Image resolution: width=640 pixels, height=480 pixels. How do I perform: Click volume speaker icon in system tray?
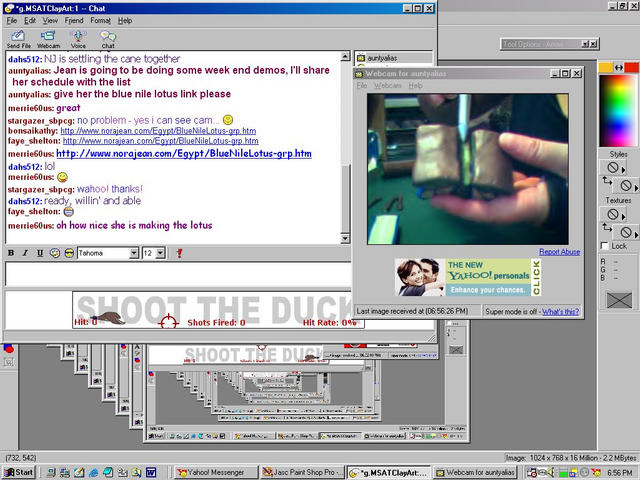(551, 473)
